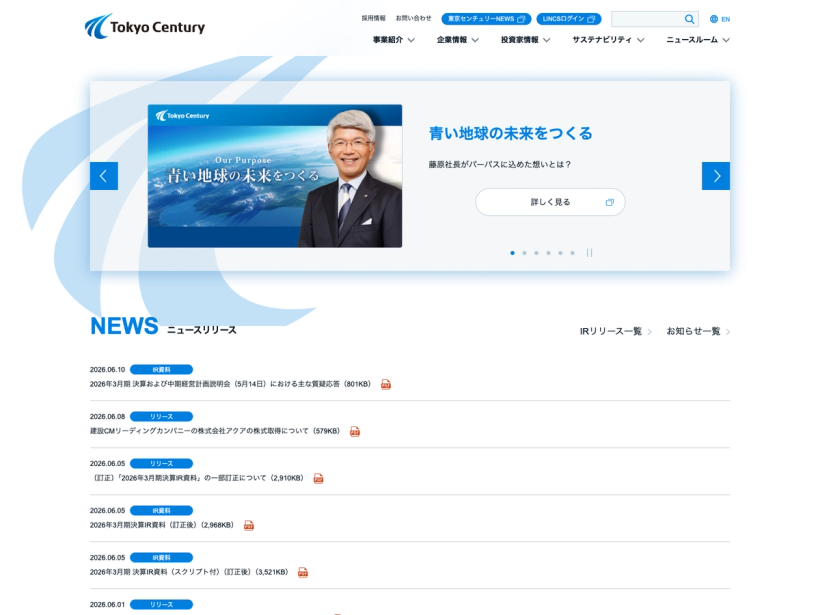Click text 藤原社長がパーパスに込めた想いとは?

tap(499, 165)
